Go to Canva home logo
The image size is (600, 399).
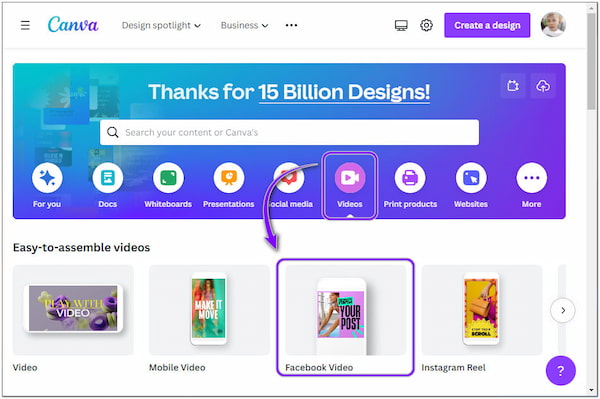tap(73, 25)
